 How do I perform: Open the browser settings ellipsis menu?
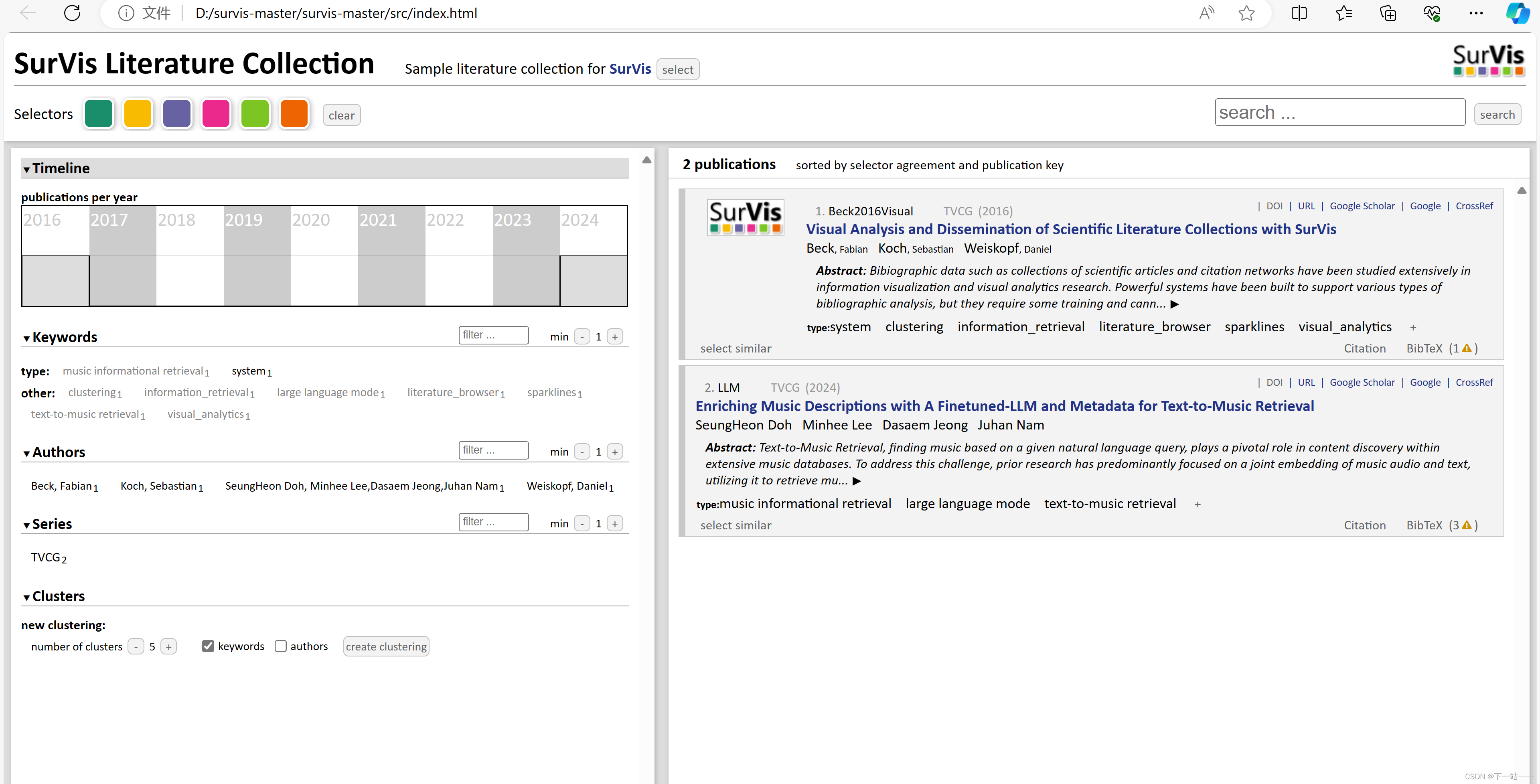[x=1475, y=13]
